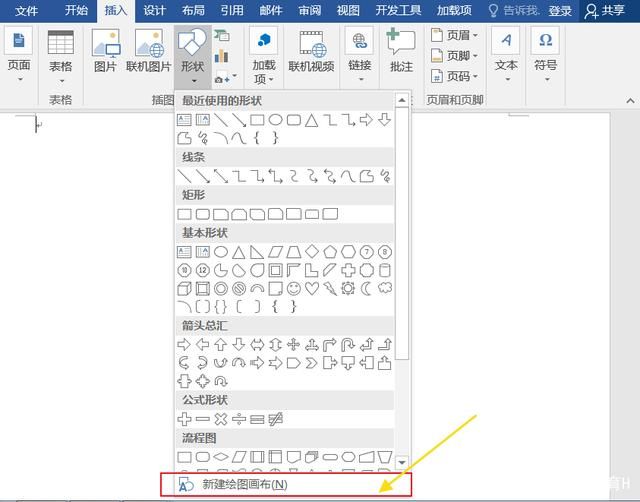Image resolution: width=640 pixels, height=502 pixels.
Task: Pick the U-turn arrow shape
Action: [x=348, y=345]
